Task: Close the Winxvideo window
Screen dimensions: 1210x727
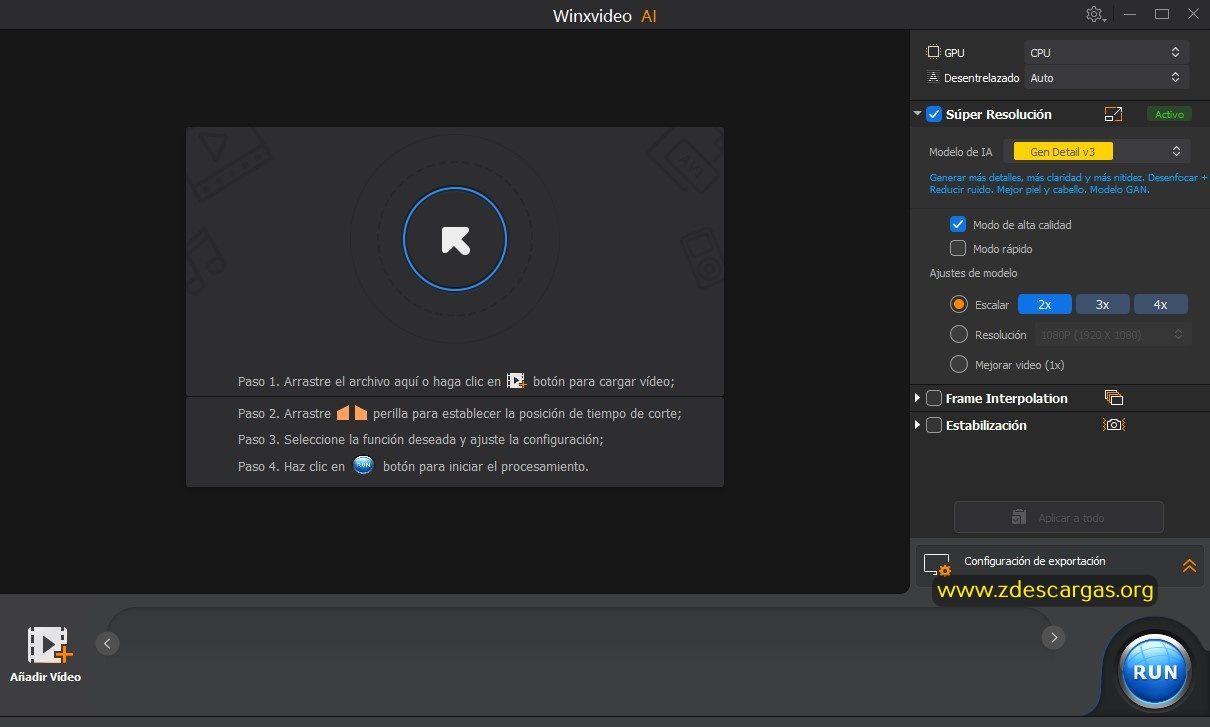Action: click(x=1192, y=14)
